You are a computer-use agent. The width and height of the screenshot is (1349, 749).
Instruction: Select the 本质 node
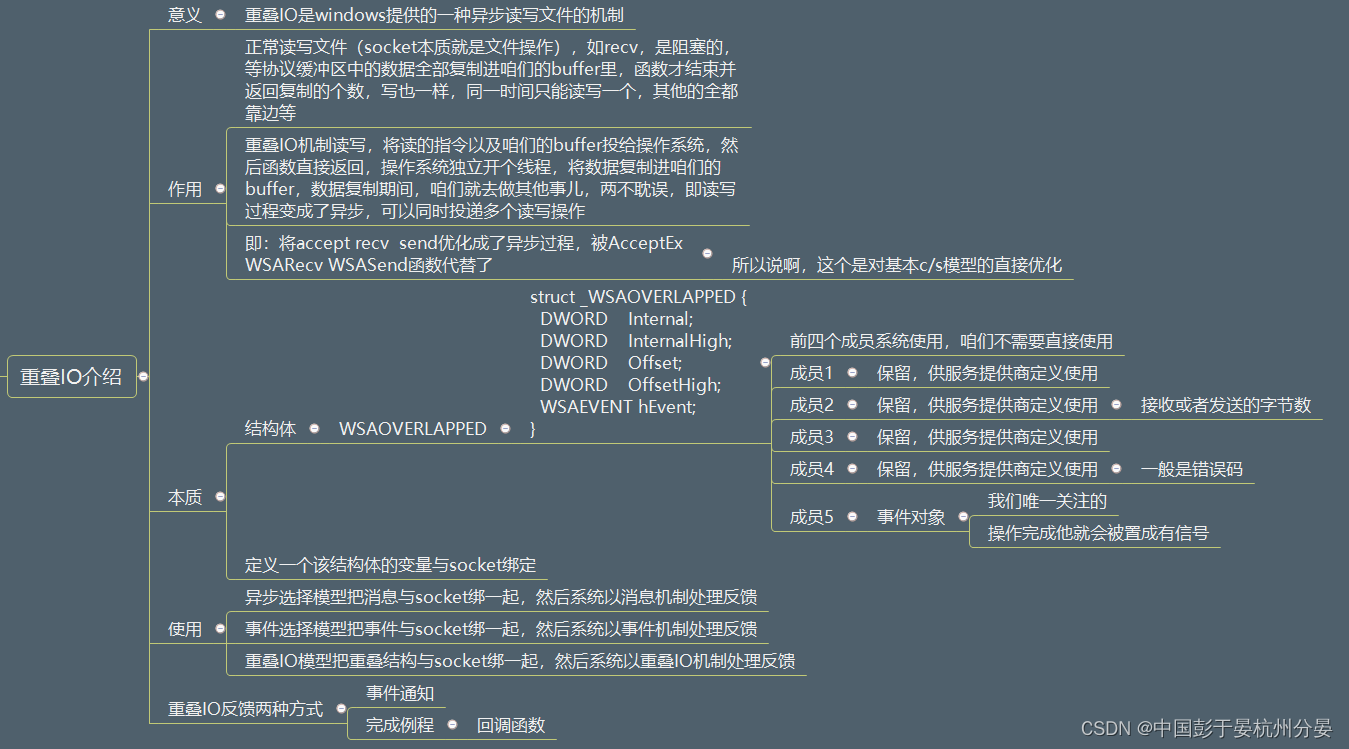[185, 497]
